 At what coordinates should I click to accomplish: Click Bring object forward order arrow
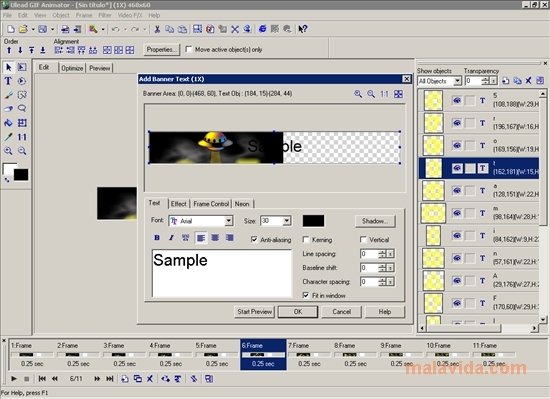pos(9,50)
